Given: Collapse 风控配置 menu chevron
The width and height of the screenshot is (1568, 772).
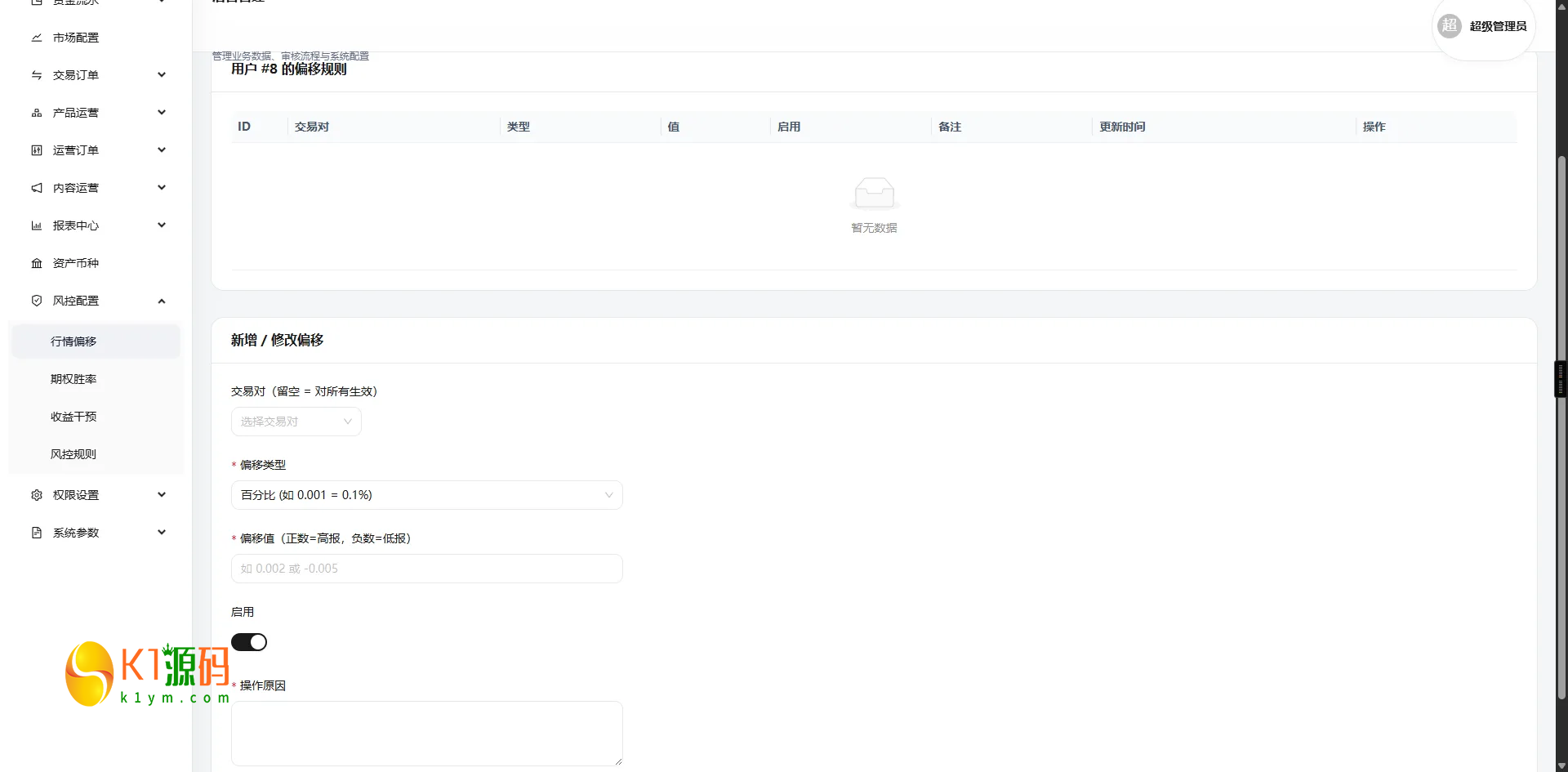Looking at the screenshot, I should 162,301.
